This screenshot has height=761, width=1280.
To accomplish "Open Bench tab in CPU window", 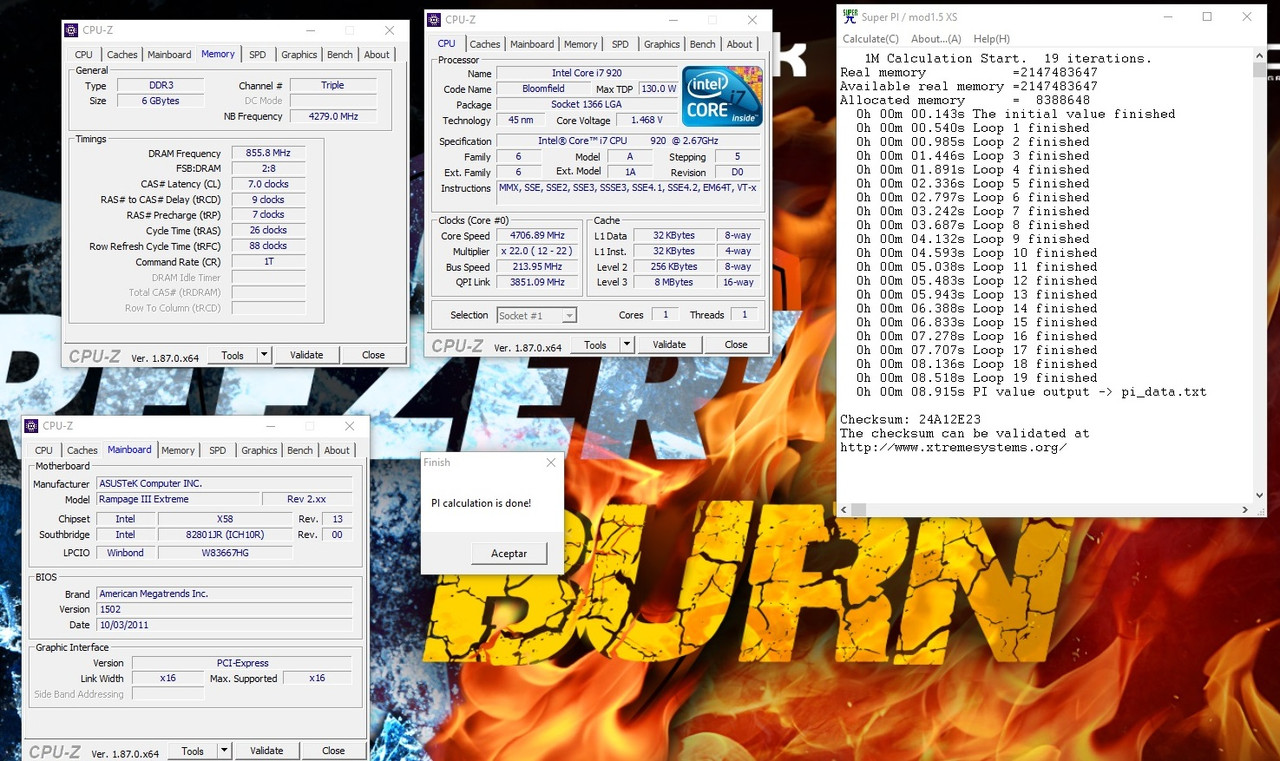I will click(703, 44).
